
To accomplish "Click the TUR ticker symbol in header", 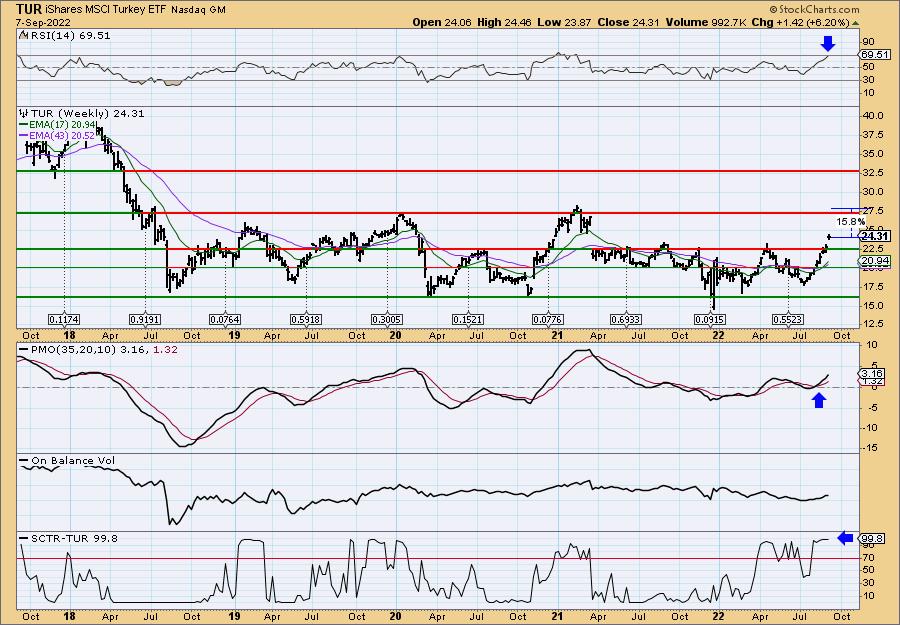I will coord(28,9).
